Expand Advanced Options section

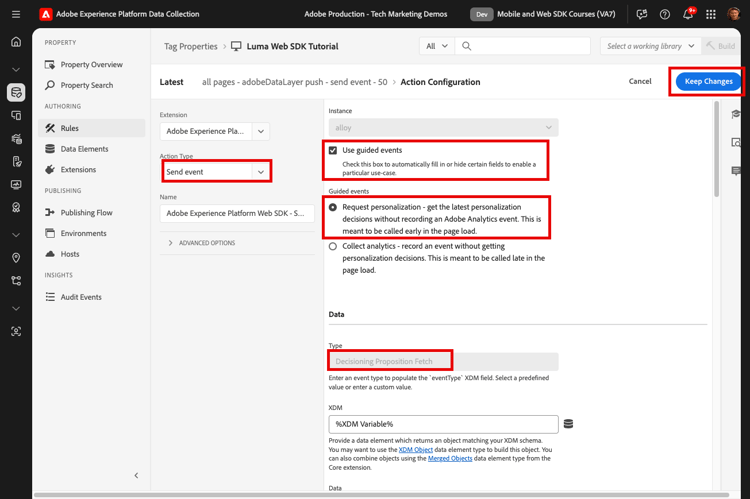click(x=202, y=243)
